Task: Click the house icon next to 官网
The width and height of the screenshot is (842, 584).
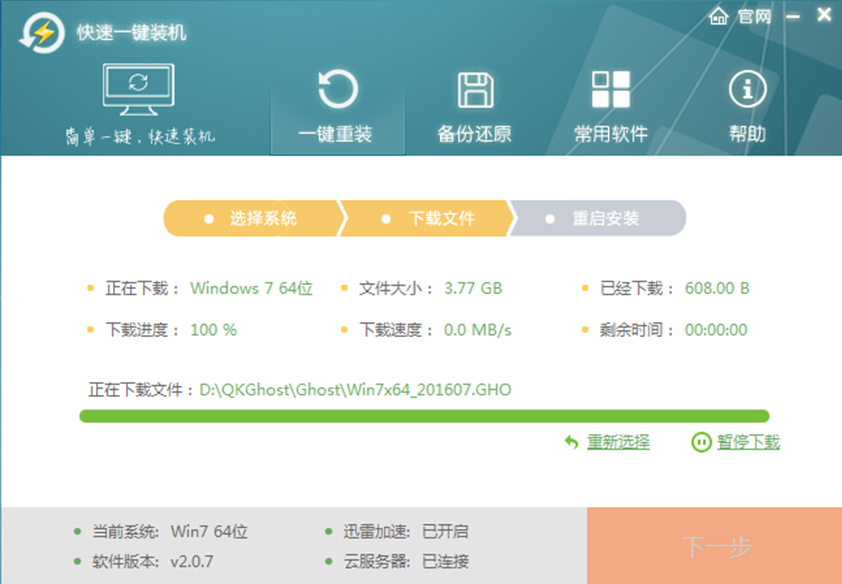Action: tap(719, 16)
